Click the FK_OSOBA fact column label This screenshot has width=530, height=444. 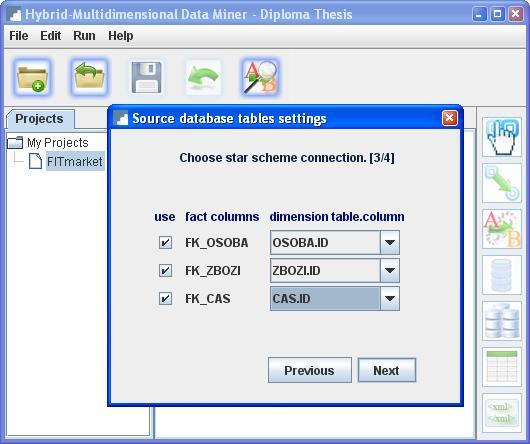pyautogui.click(x=217, y=243)
